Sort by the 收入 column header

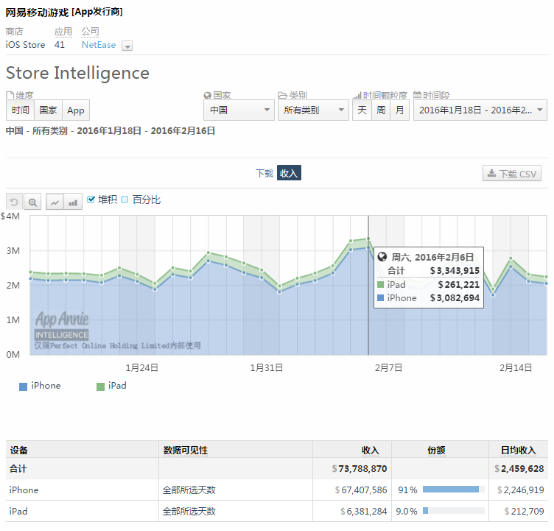point(370,450)
